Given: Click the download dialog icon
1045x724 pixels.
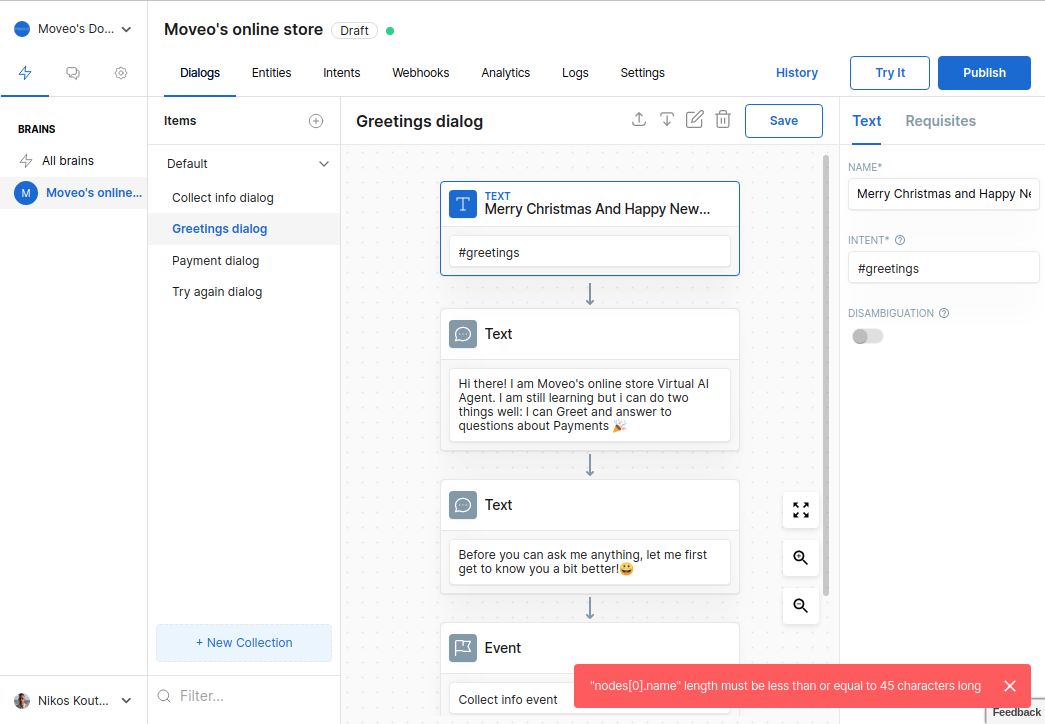Looking at the screenshot, I should point(666,119).
